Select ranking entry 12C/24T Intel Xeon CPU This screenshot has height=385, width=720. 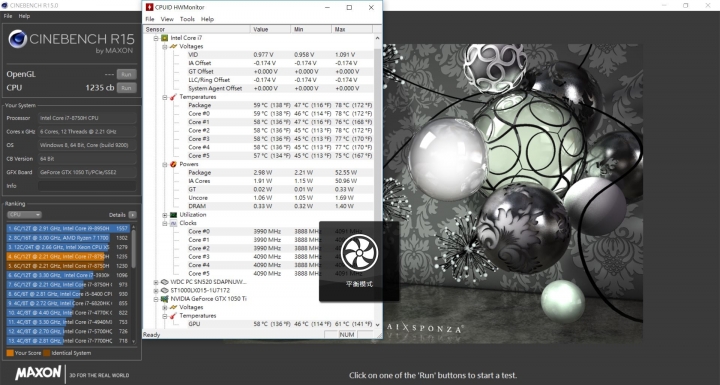(x=68, y=247)
